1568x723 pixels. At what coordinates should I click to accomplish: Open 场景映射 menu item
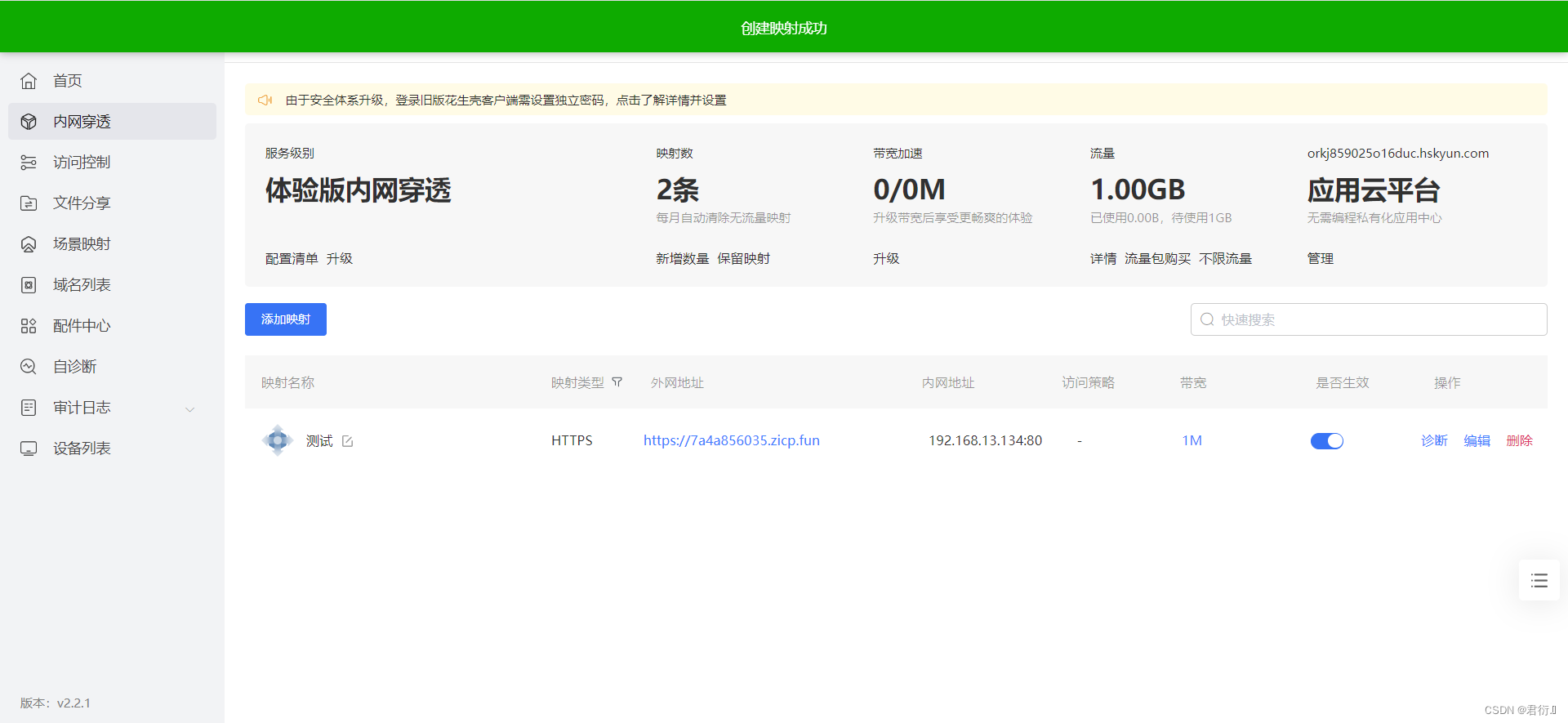(113, 244)
